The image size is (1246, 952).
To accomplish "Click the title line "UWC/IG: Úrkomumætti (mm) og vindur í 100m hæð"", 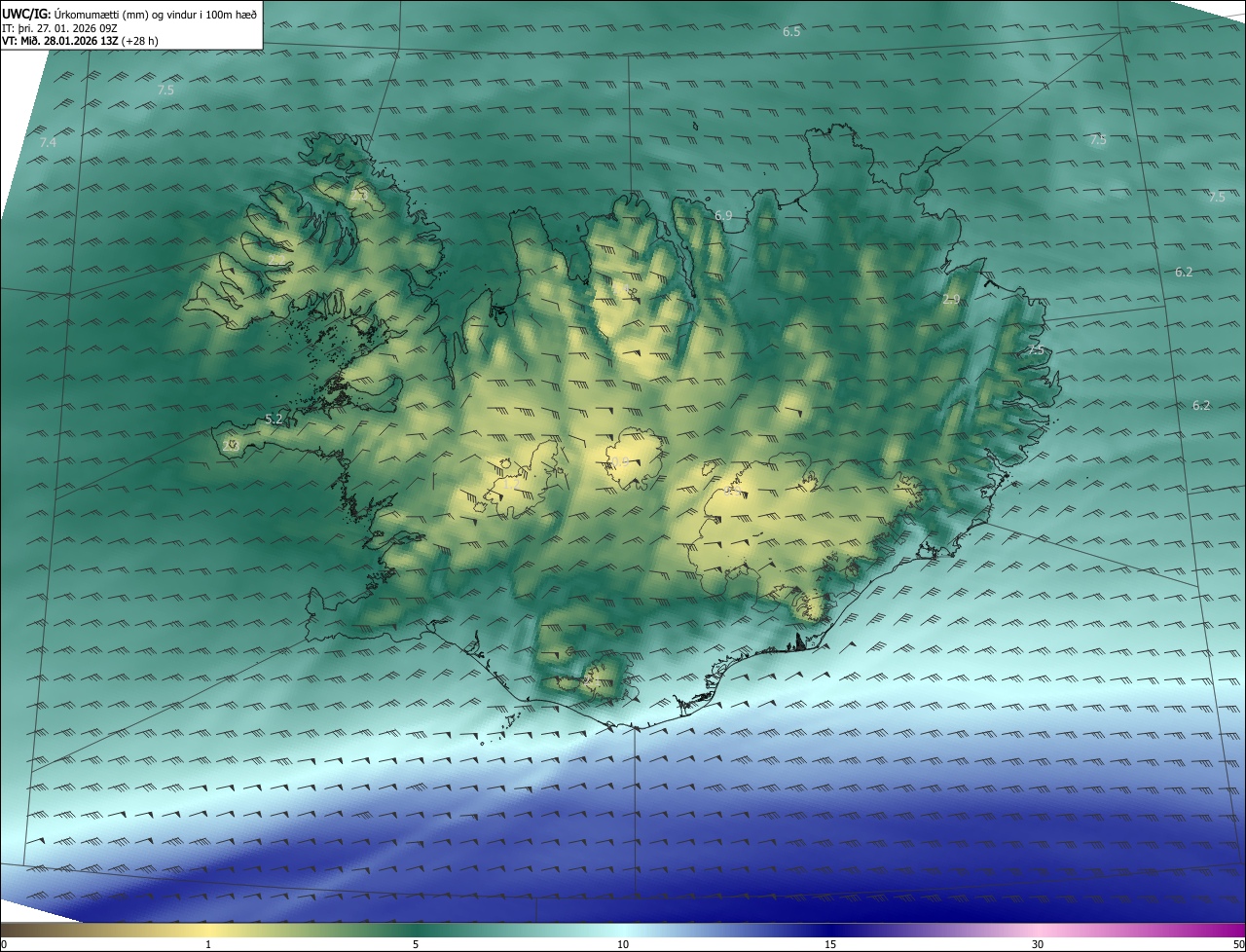I will [x=130, y=14].
